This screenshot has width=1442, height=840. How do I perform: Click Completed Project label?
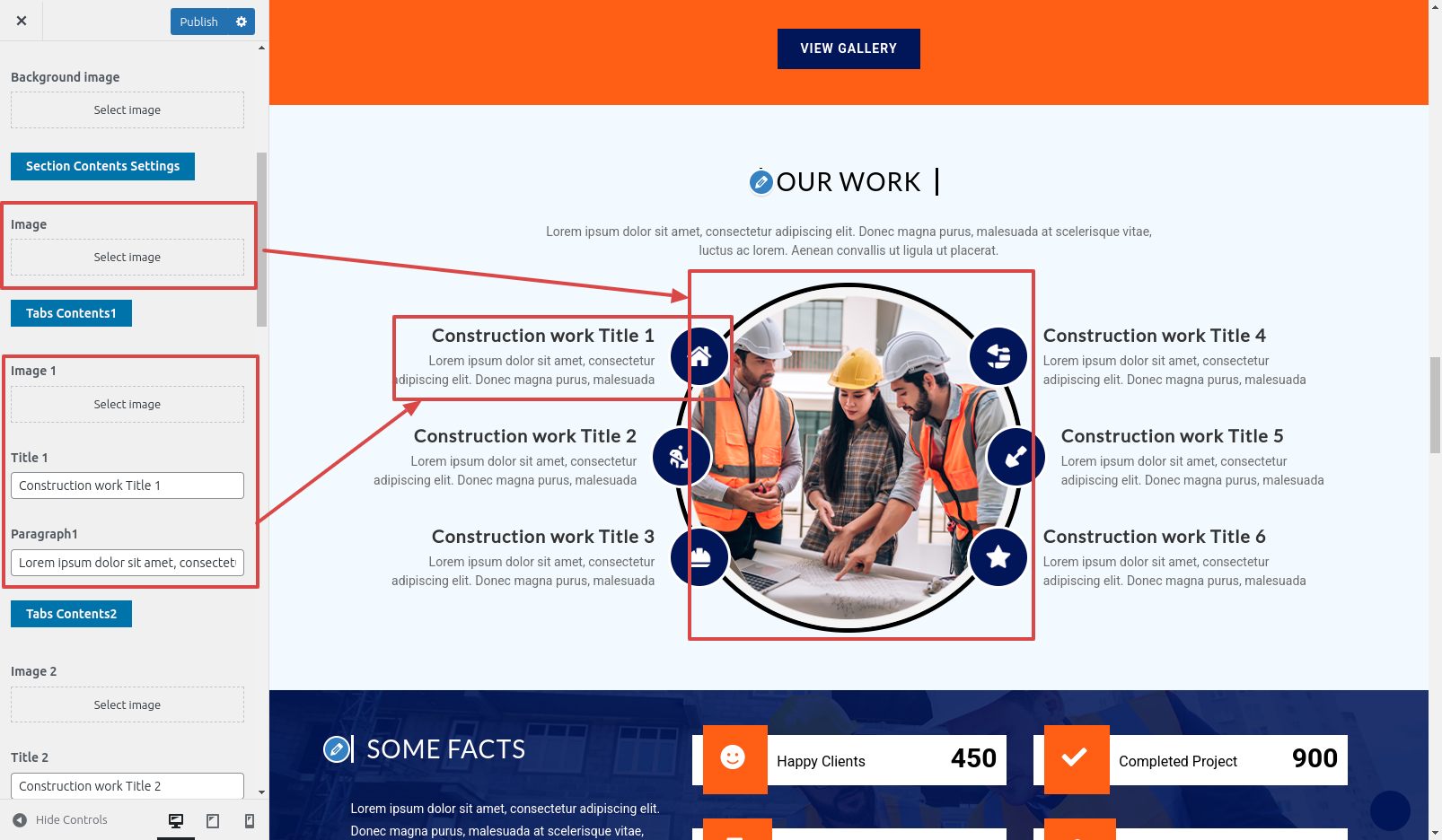(1178, 761)
